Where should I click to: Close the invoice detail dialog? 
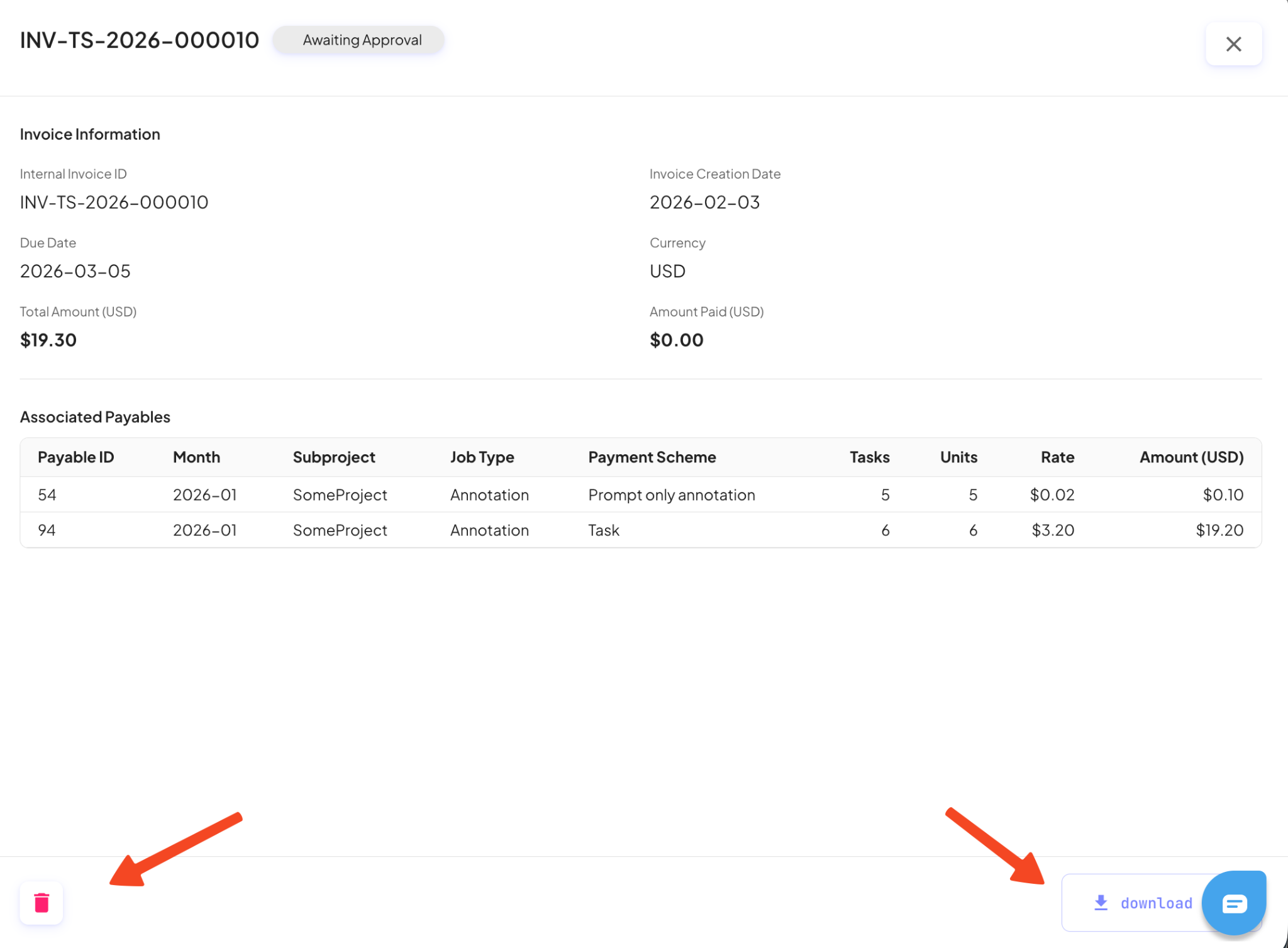pyautogui.click(x=1233, y=44)
